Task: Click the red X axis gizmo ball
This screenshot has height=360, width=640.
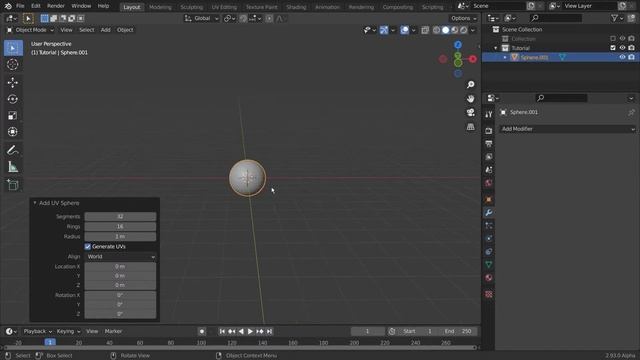Action: tap(473, 59)
